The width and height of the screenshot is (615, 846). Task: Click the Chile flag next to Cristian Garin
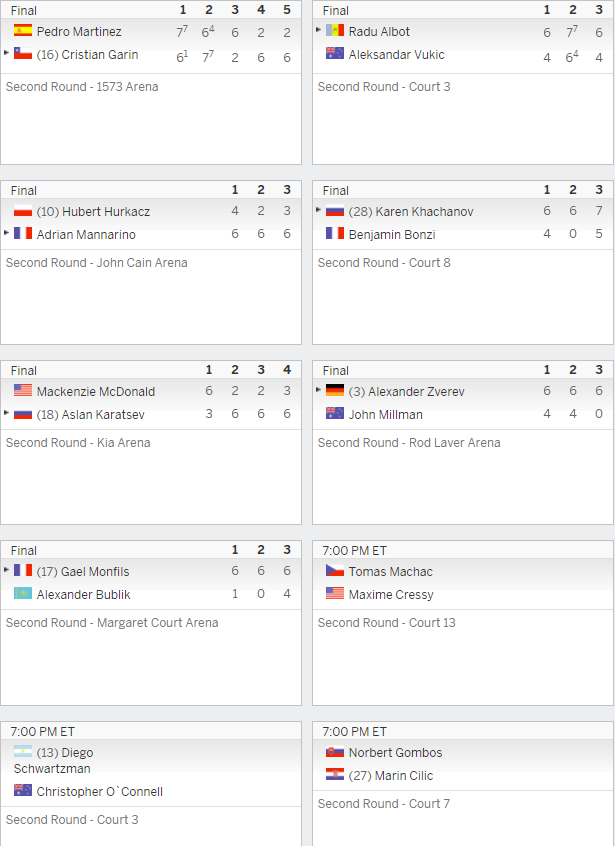[23, 53]
